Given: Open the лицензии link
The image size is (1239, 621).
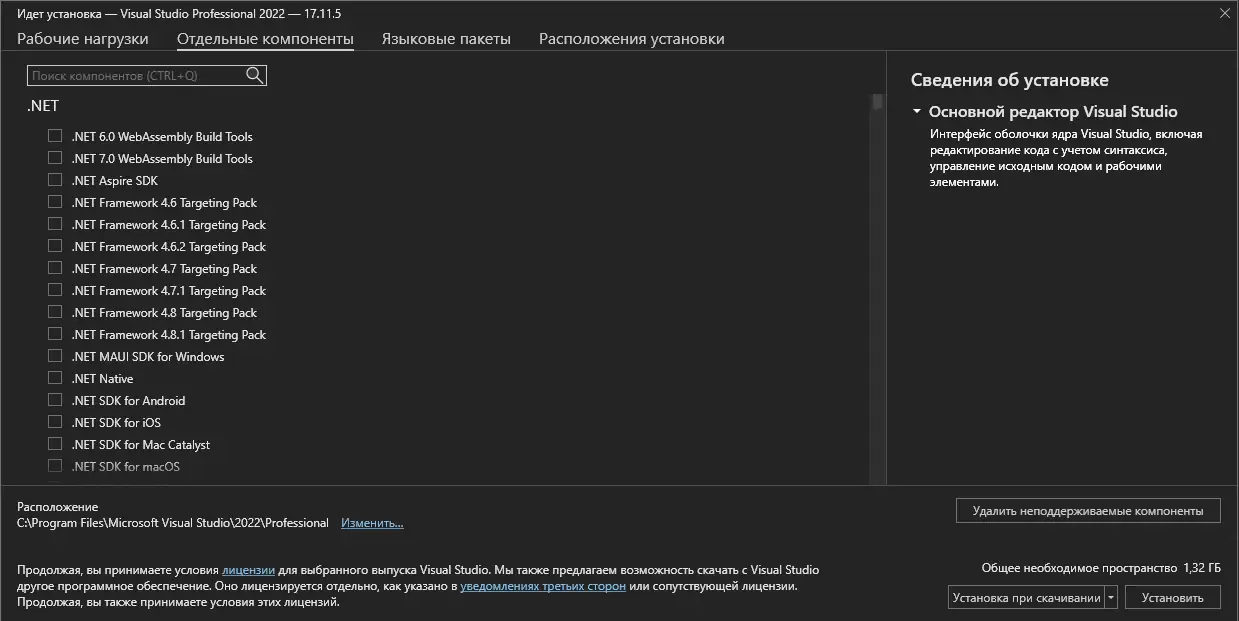Looking at the screenshot, I should 248,570.
